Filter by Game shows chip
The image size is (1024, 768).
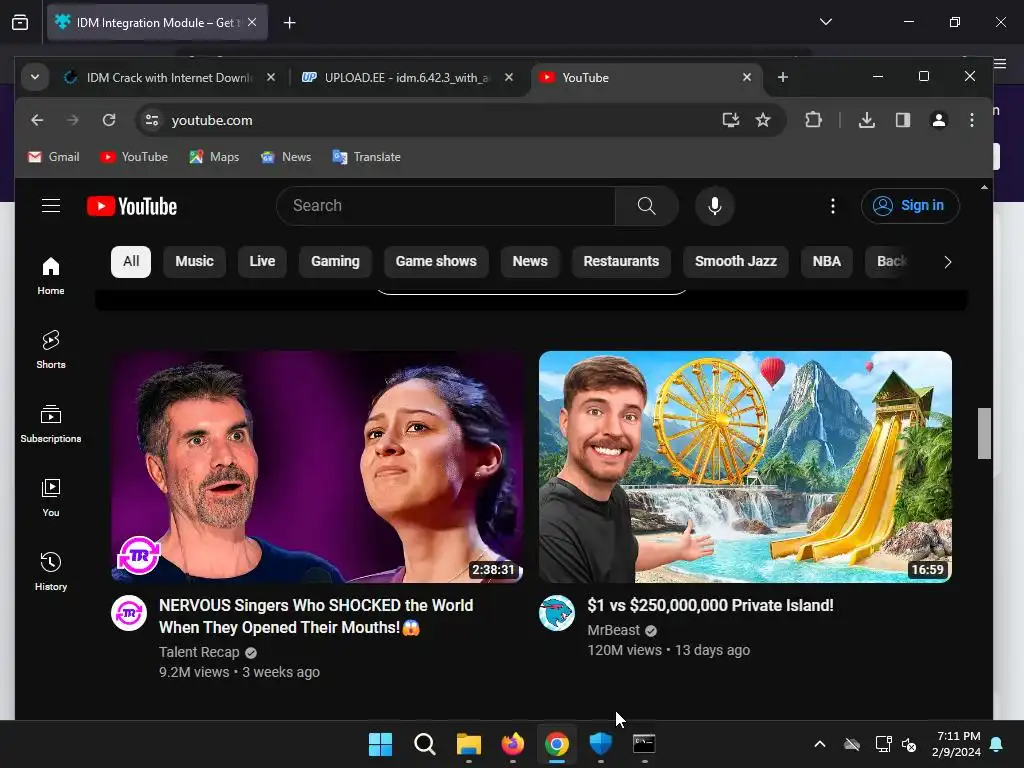(x=436, y=261)
